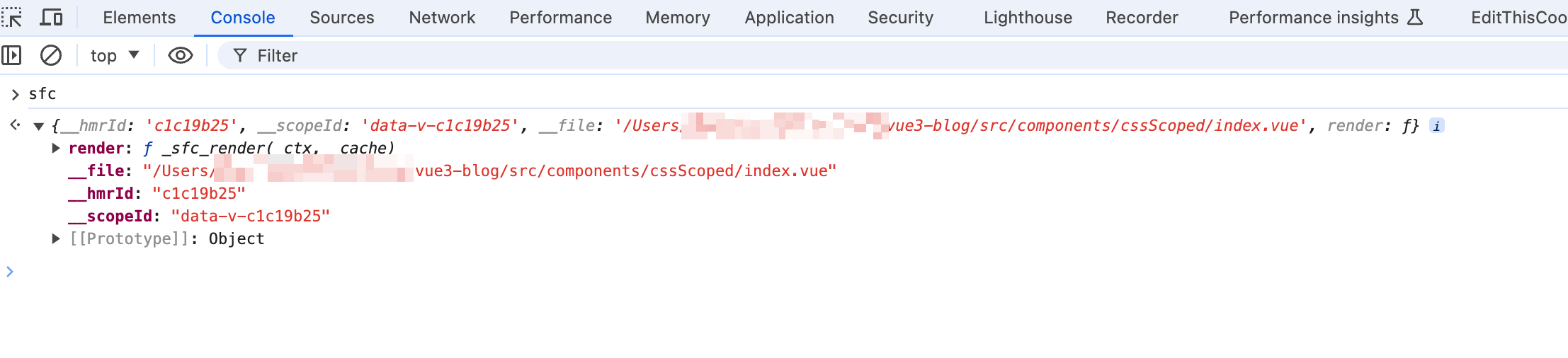1568x358 pixels.
Task: Collapse the logged sfc object
Action: (x=39, y=127)
